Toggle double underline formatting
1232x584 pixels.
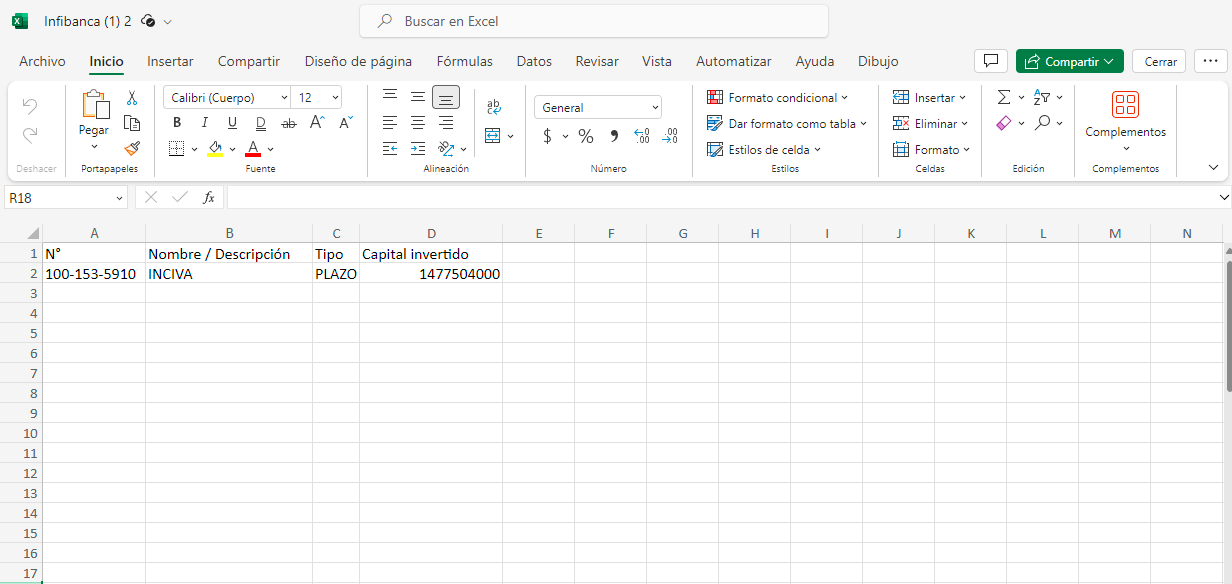coord(261,123)
